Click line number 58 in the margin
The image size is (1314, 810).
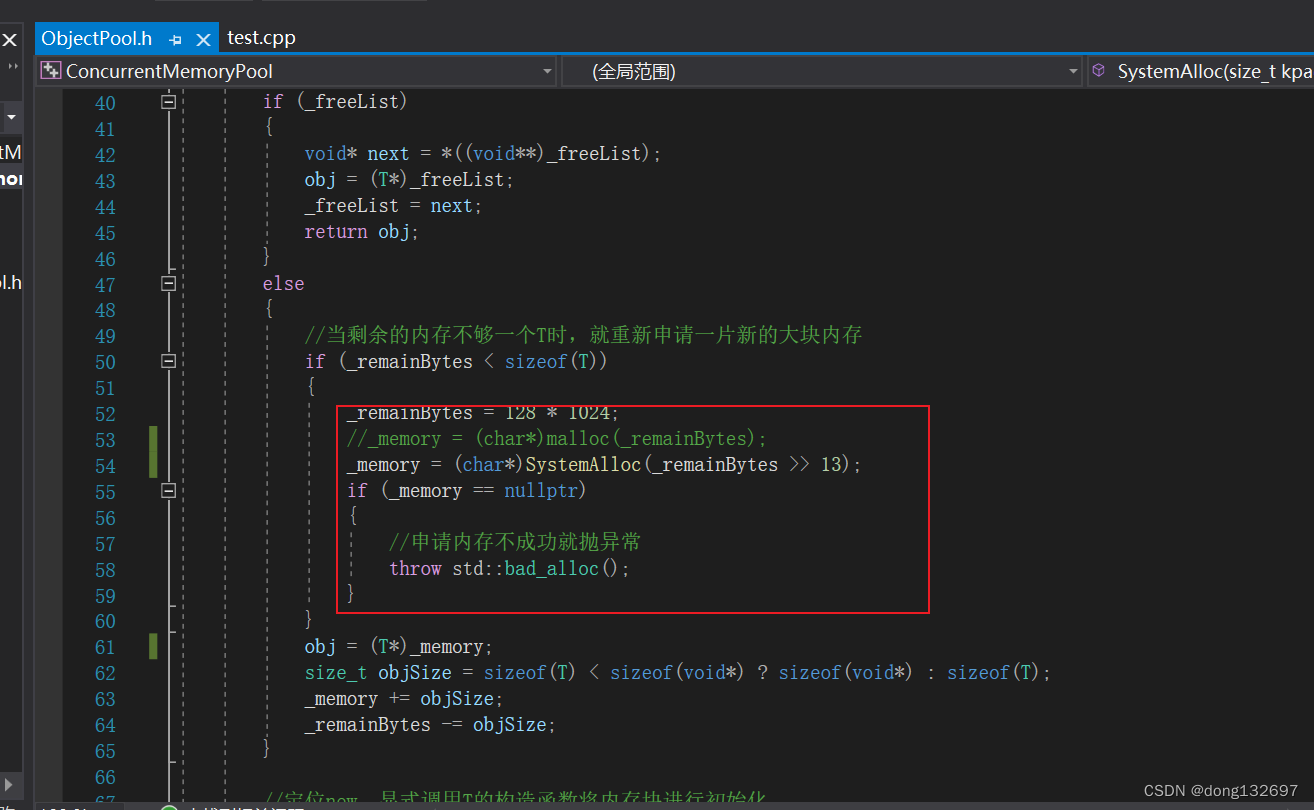pyautogui.click(x=105, y=571)
